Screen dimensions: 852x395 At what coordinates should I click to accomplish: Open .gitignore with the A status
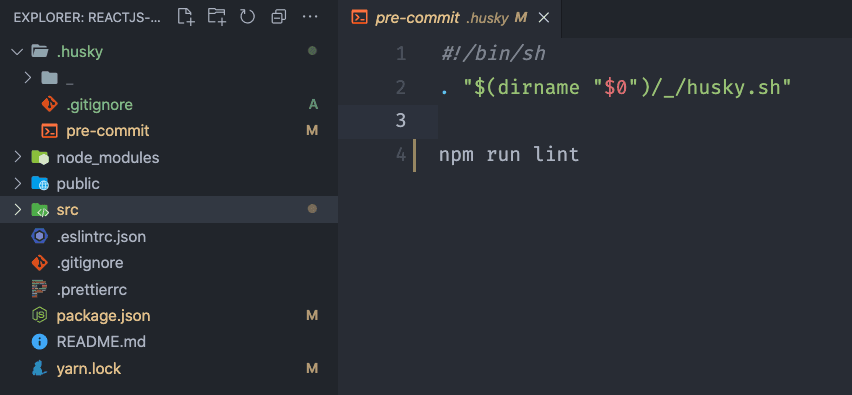(x=99, y=104)
